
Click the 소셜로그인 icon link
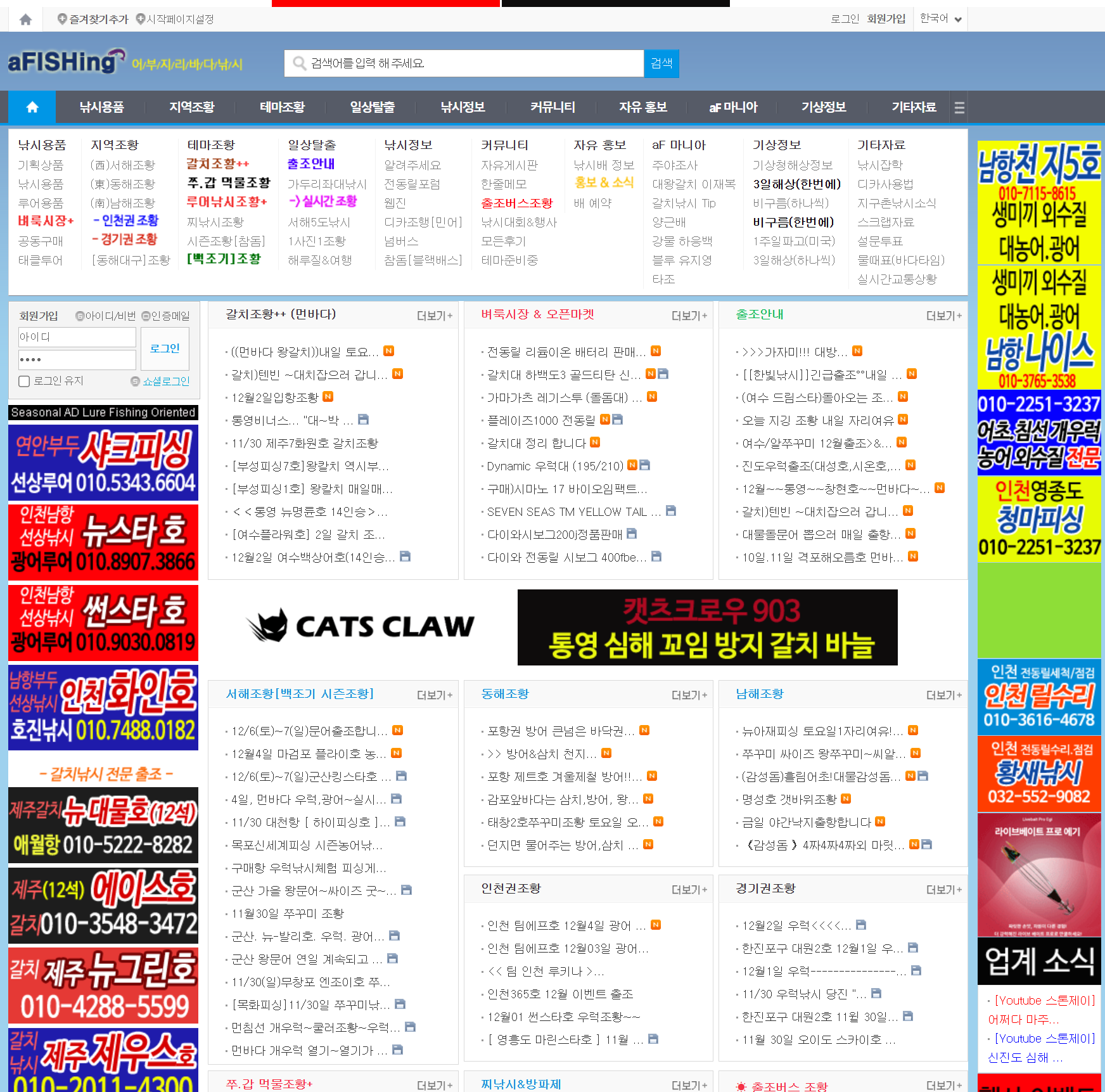coord(160,381)
